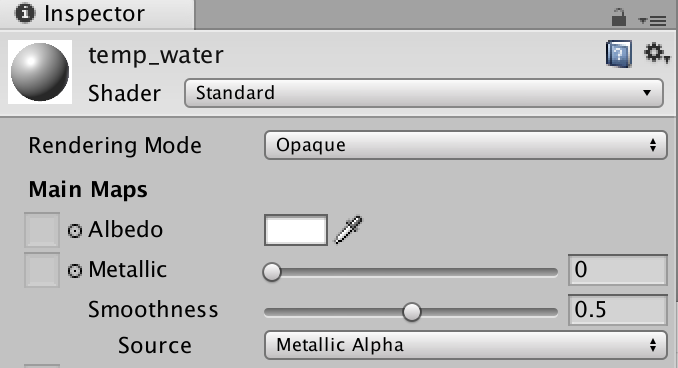The image size is (678, 368).
Task: Click the temp_water material preview sphere
Action: point(40,72)
